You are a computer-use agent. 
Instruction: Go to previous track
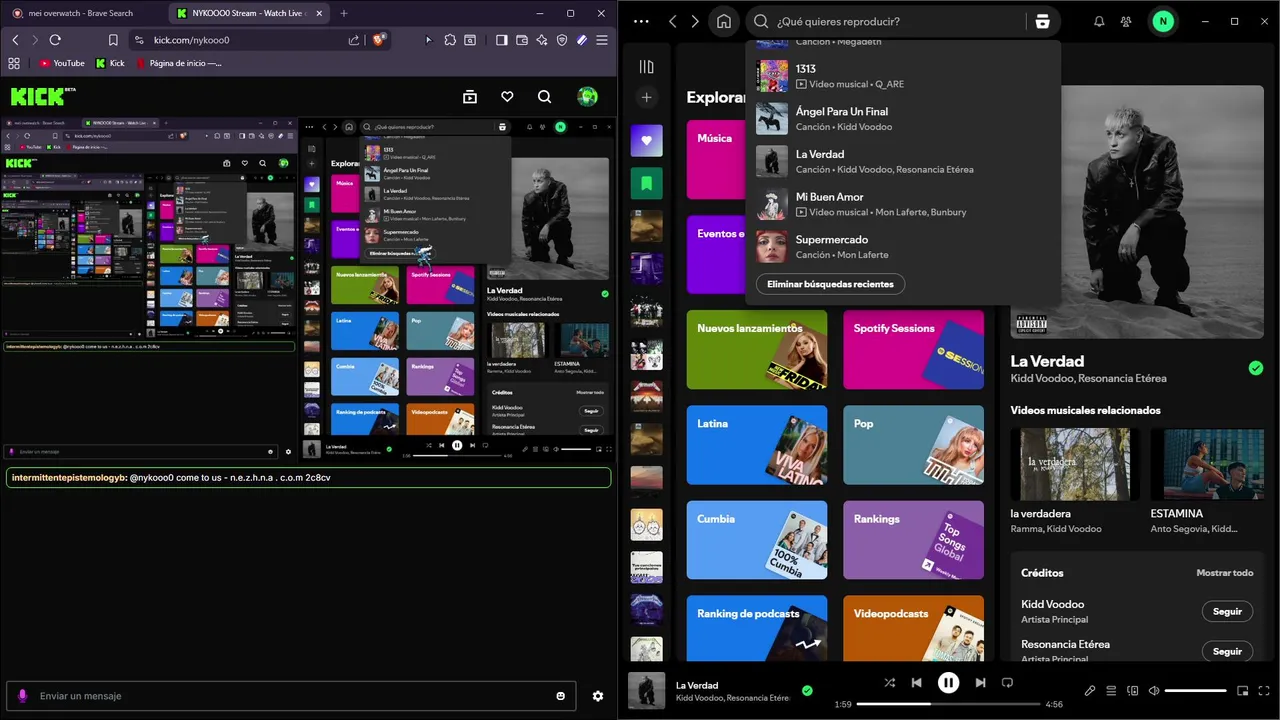pos(916,683)
